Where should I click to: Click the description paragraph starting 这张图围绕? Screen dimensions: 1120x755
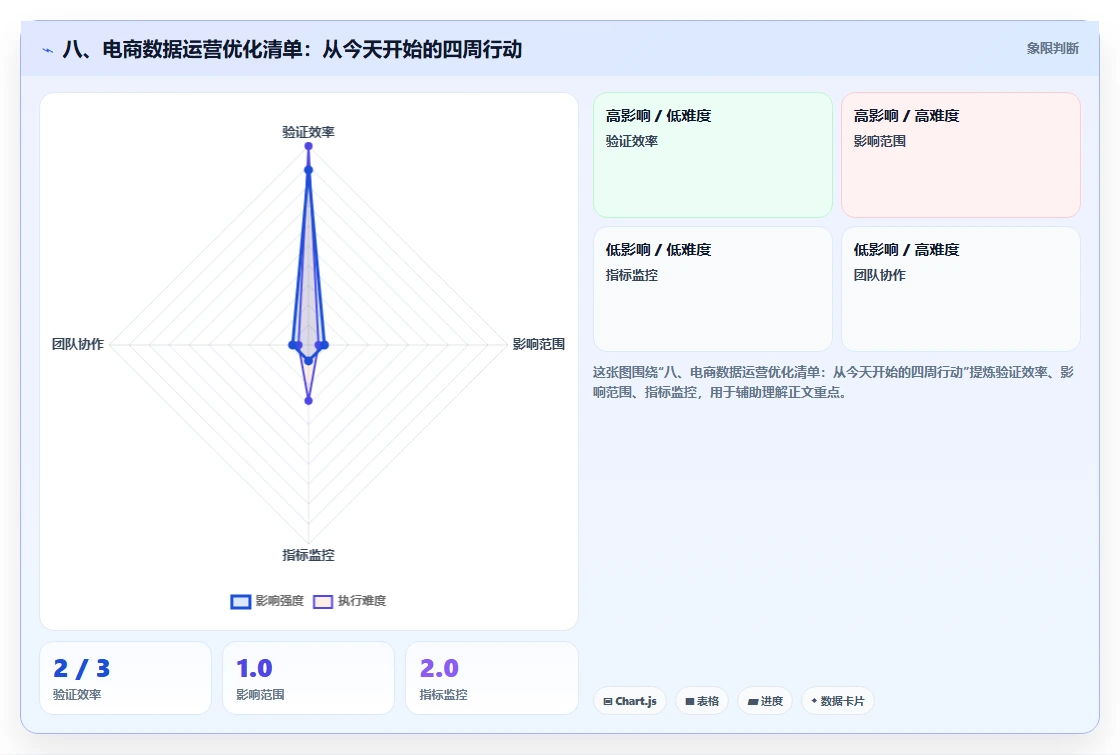tap(833, 382)
